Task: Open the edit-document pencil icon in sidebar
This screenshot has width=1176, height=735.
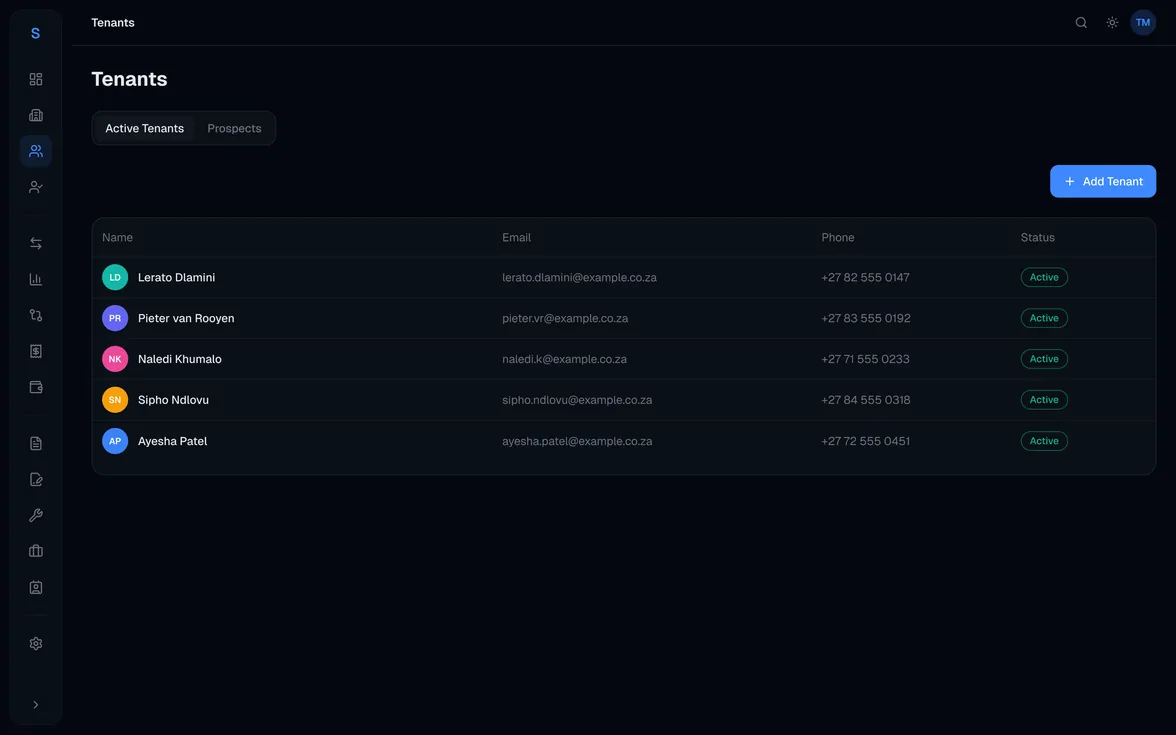Action: 35,479
